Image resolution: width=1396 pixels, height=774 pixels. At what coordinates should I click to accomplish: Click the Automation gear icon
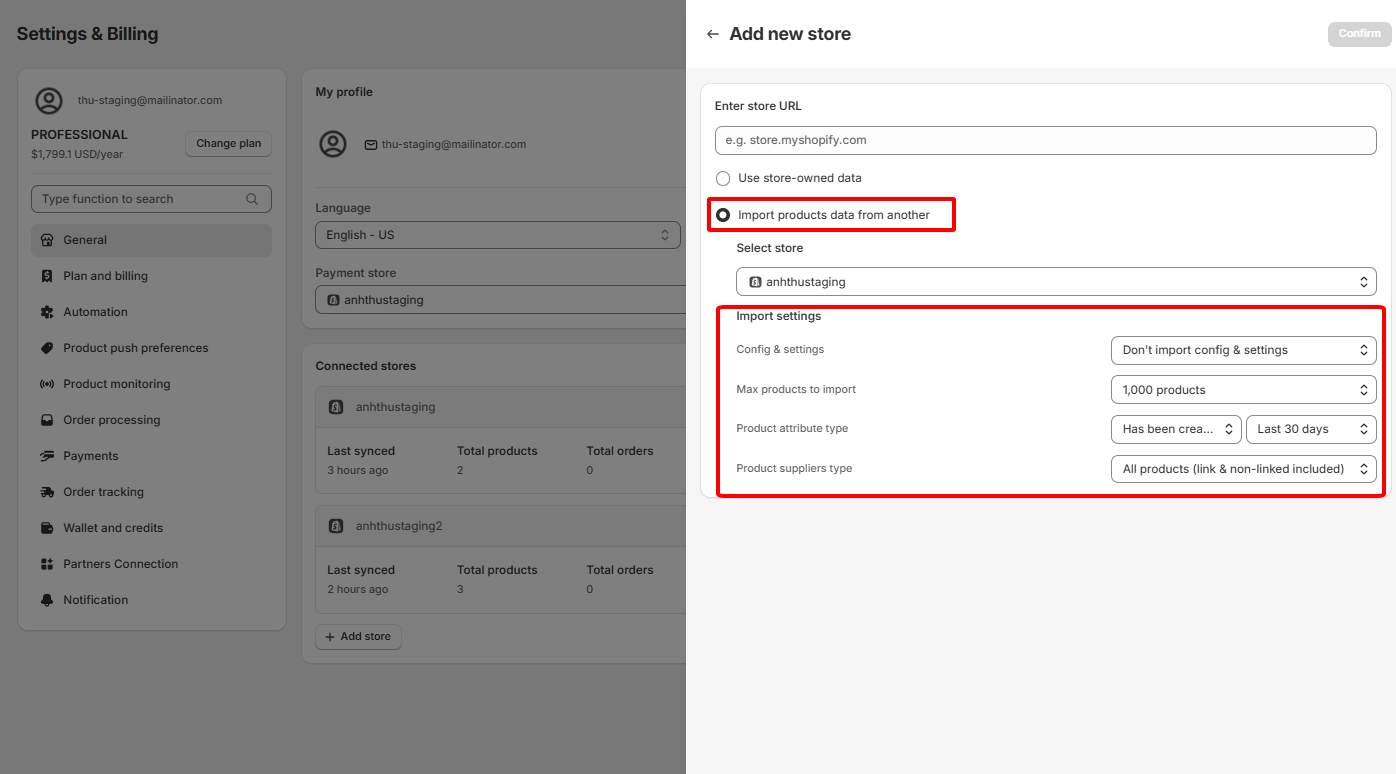coord(47,312)
